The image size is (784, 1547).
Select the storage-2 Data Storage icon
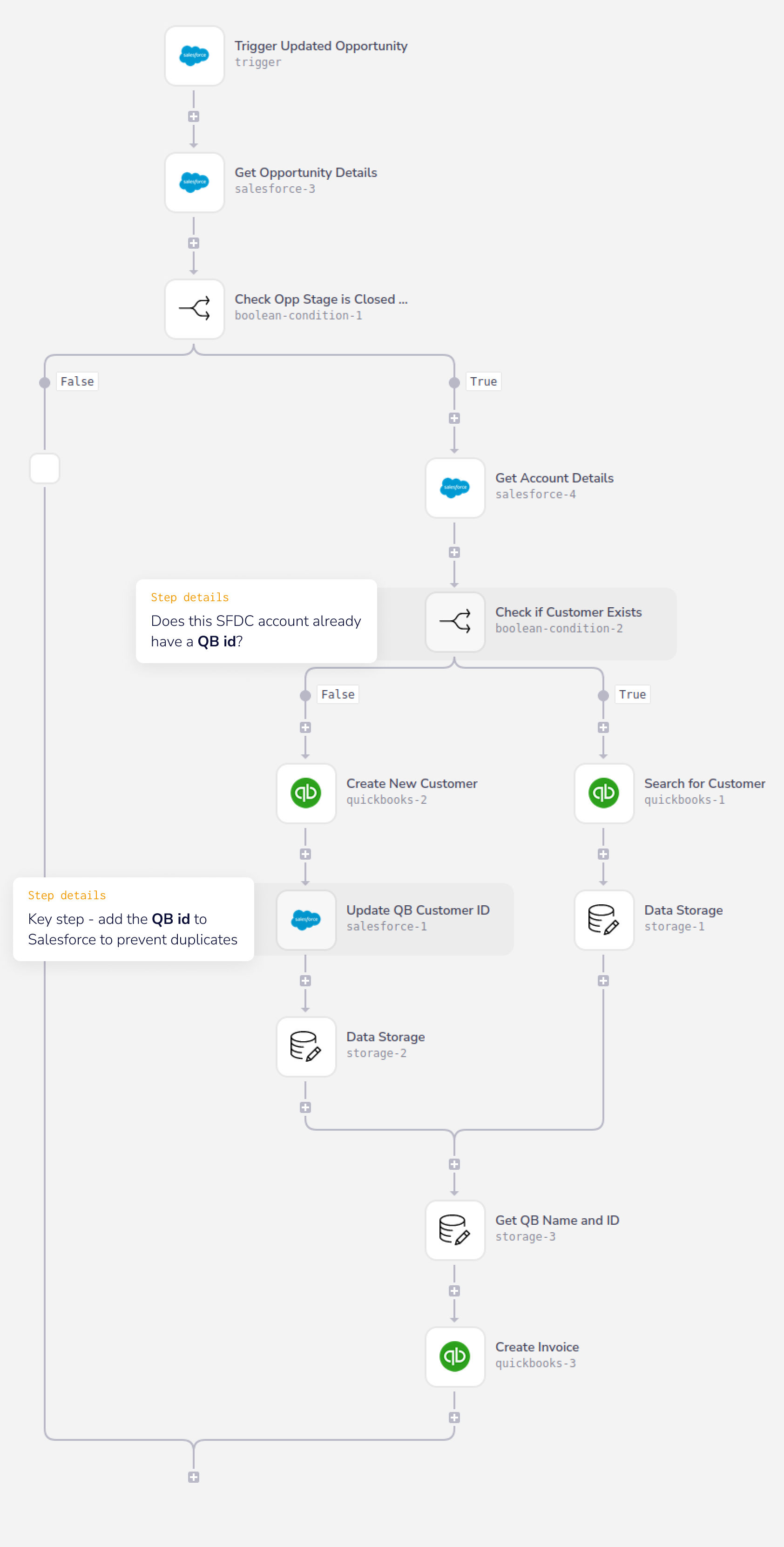point(305,1046)
